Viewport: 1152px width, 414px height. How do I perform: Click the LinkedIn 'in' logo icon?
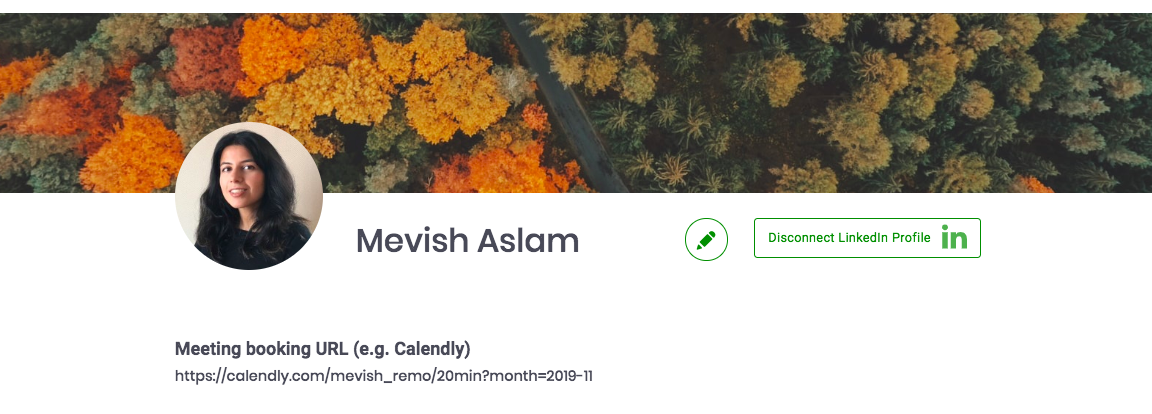954,239
